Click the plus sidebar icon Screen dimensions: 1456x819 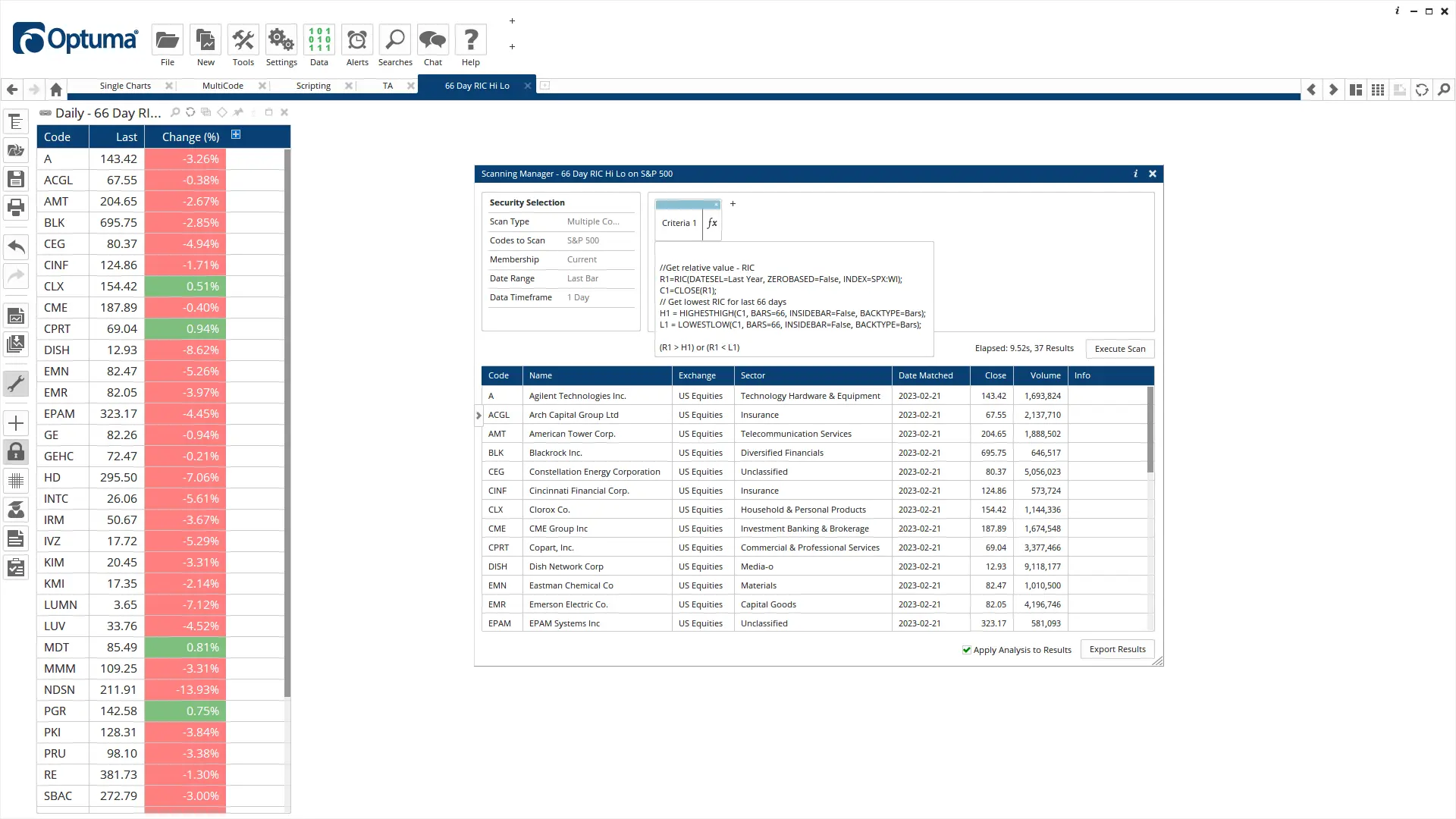pos(16,423)
